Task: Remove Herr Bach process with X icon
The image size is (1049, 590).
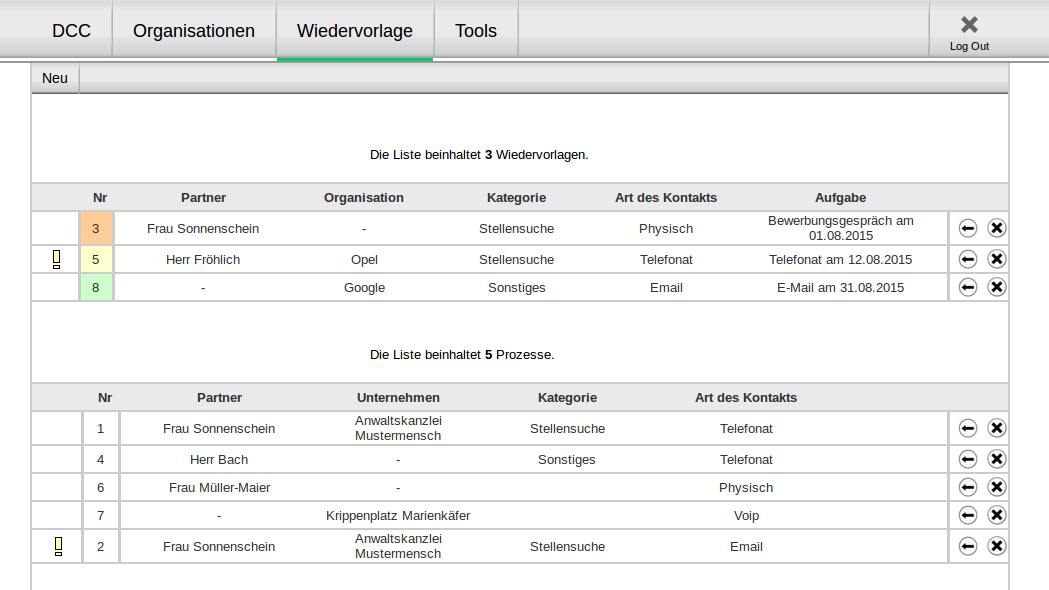Action: pyautogui.click(x=996, y=459)
